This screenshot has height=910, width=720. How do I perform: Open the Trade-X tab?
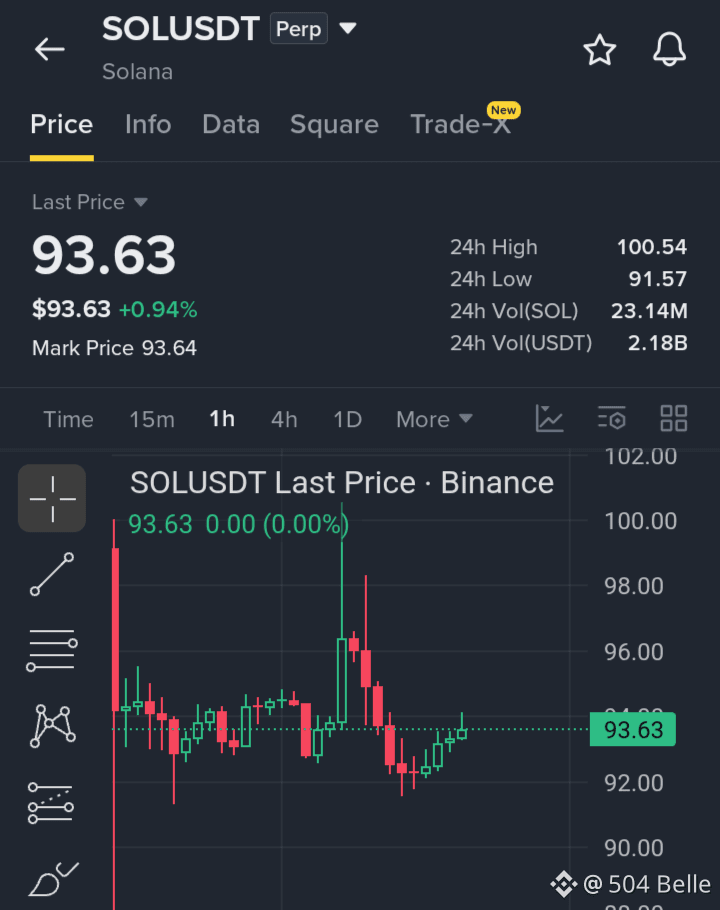tap(461, 124)
